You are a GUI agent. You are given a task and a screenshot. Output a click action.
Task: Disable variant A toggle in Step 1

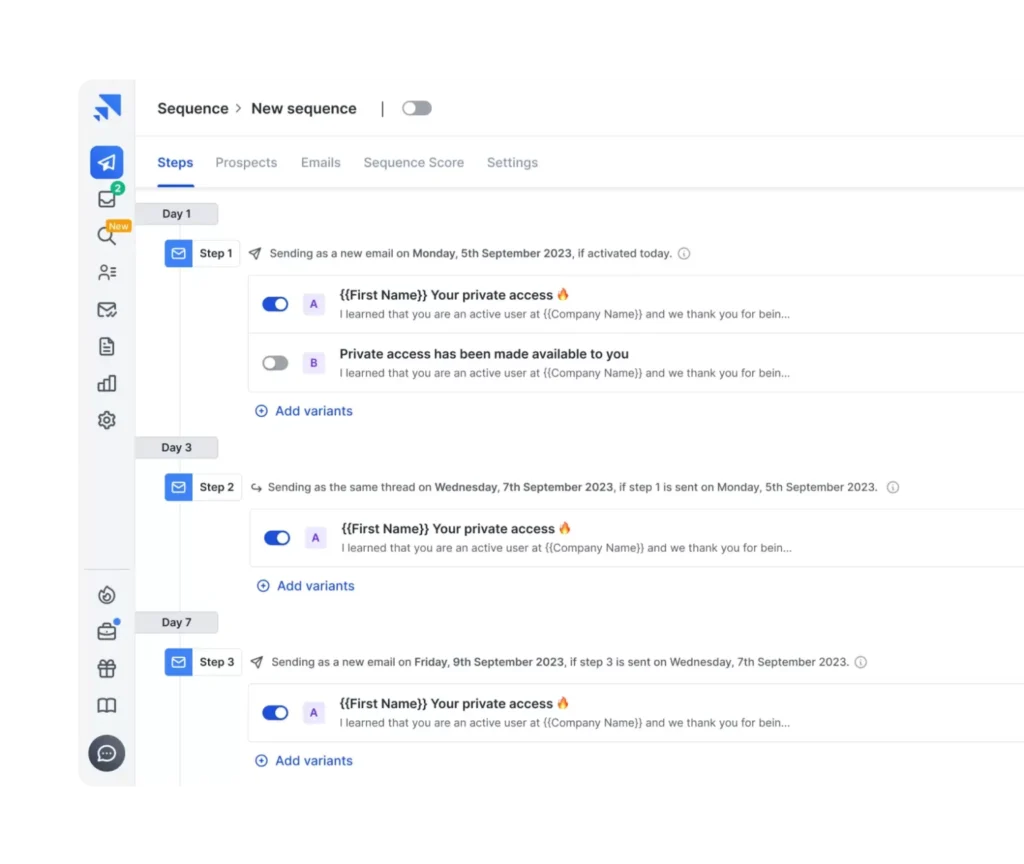click(x=275, y=304)
